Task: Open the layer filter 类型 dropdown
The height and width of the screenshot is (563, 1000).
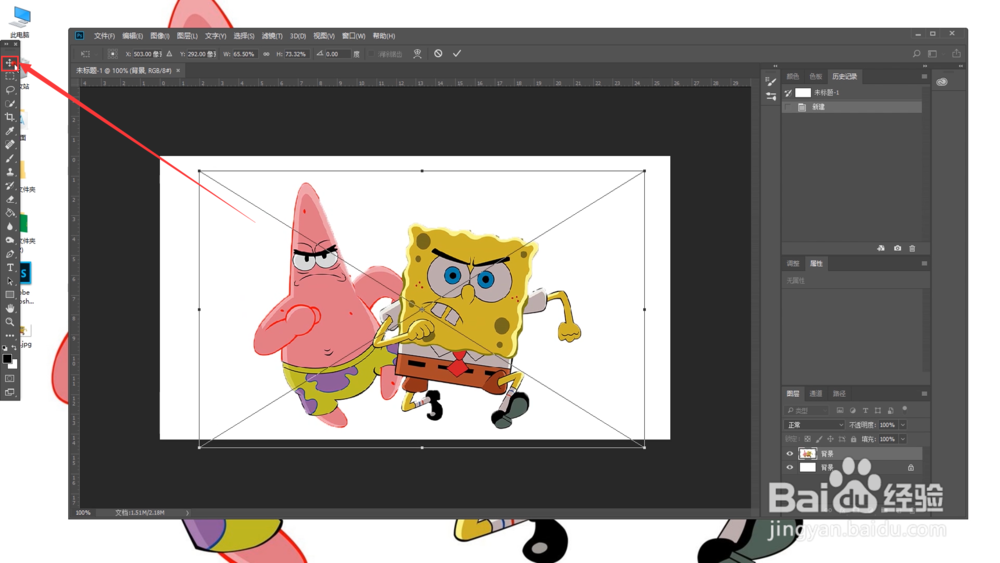Action: [x=806, y=411]
